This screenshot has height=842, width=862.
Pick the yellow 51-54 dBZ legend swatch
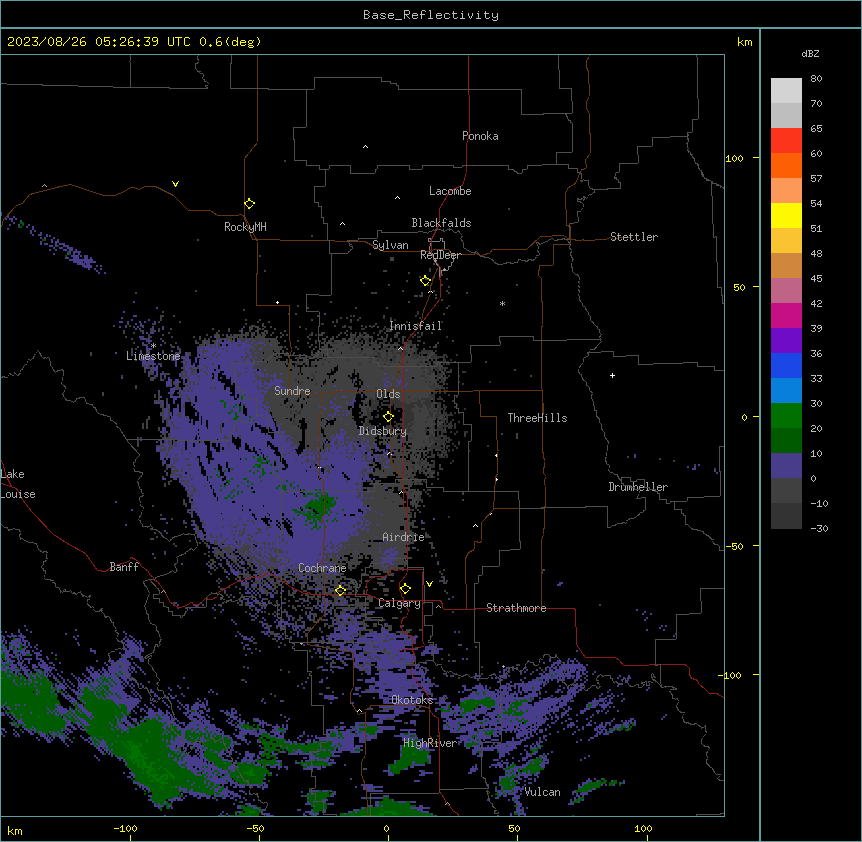click(786, 215)
